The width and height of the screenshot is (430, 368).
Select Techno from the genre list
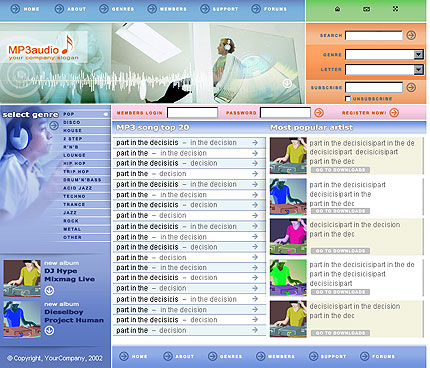click(x=74, y=196)
